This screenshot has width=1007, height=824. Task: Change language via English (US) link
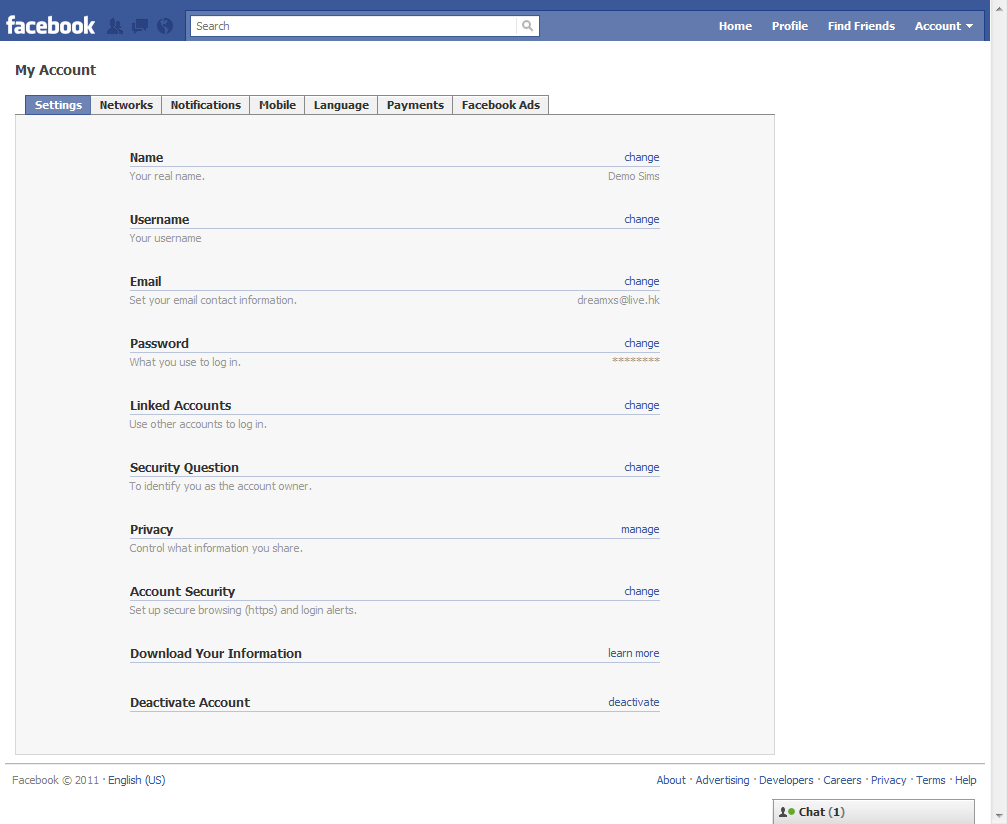click(137, 780)
